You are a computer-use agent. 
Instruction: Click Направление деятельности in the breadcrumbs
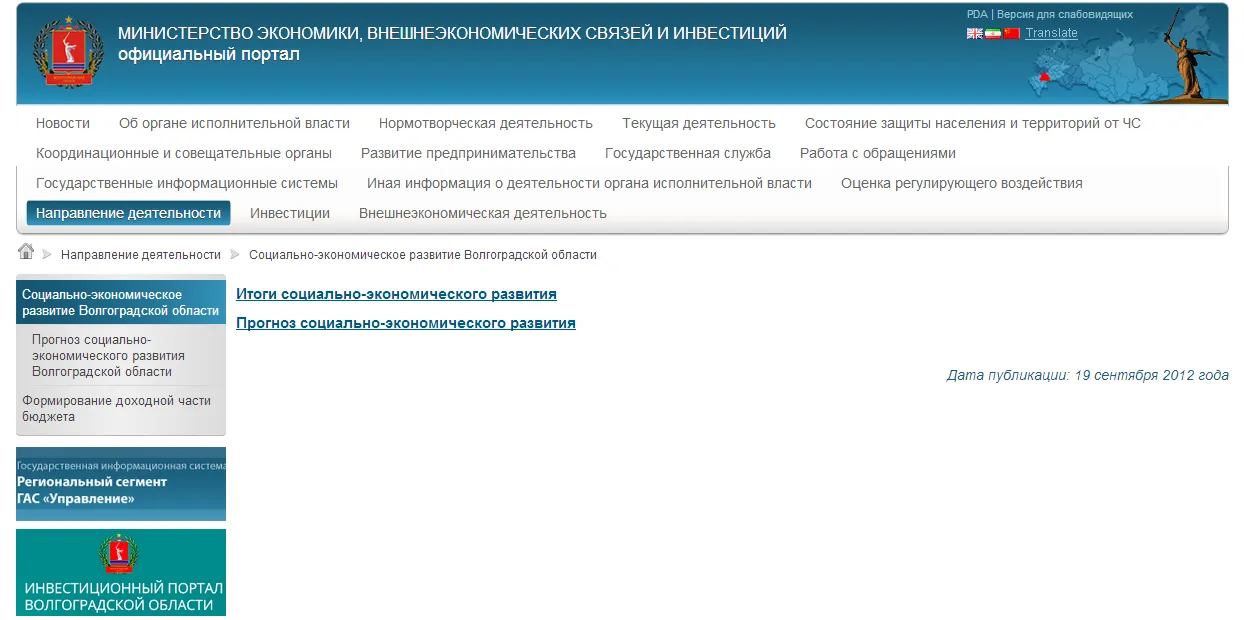click(141, 255)
